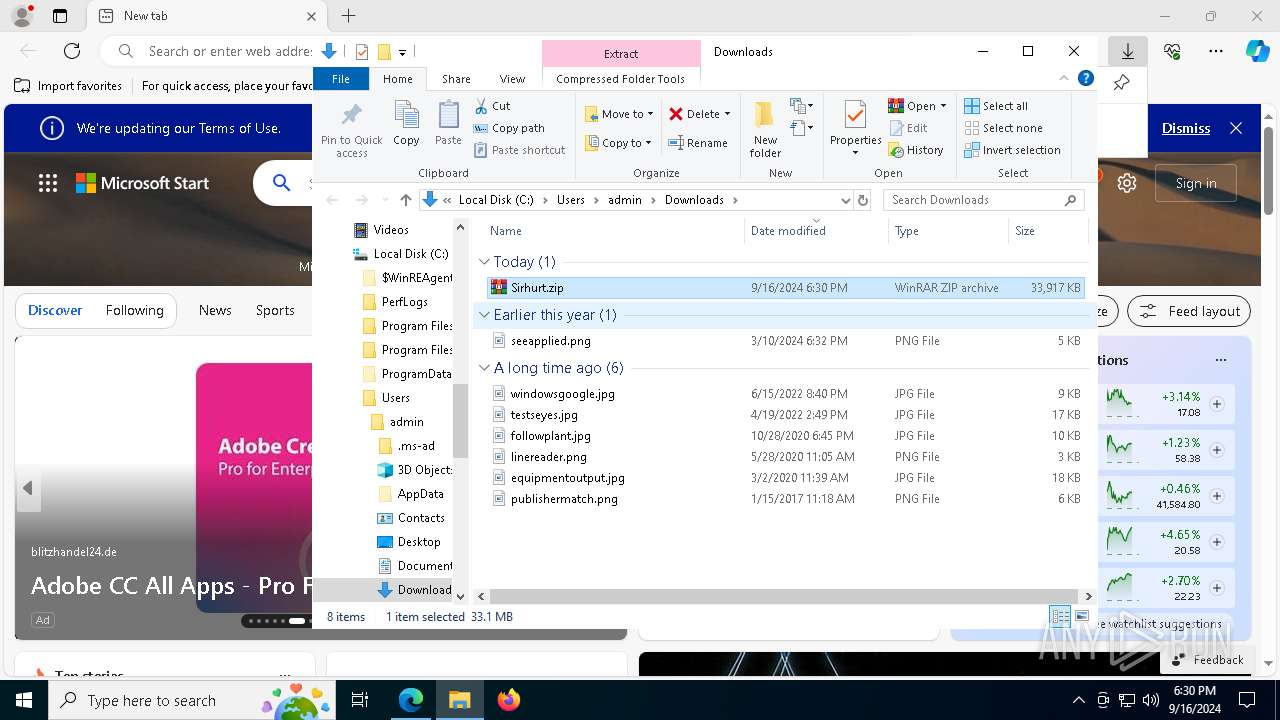The height and width of the screenshot is (720, 1280).
Task: Open Microsoft Start settings gear
Action: point(1127,183)
